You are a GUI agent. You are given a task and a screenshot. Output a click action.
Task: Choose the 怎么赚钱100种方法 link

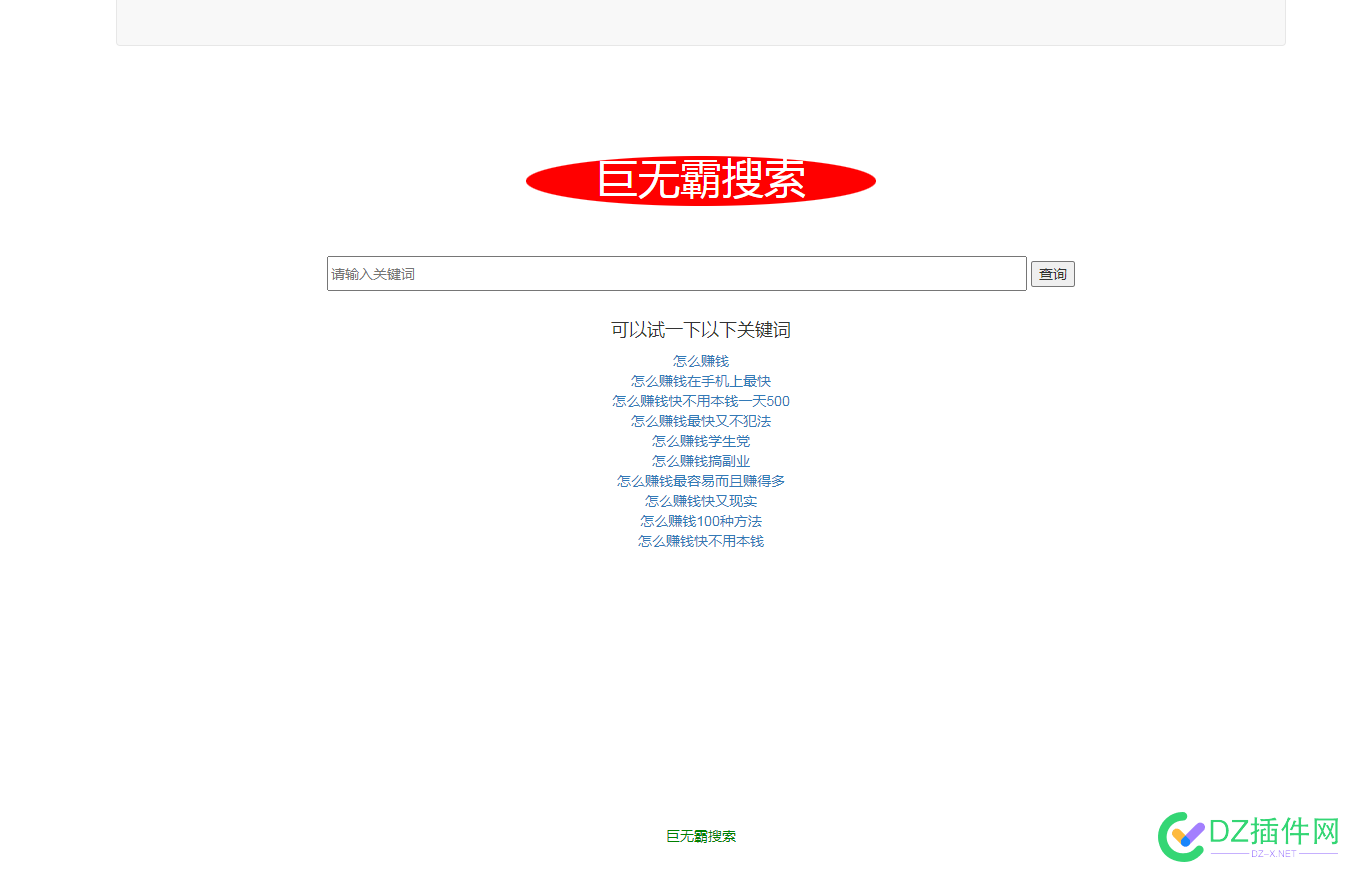pyautogui.click(x=701, y=521)
